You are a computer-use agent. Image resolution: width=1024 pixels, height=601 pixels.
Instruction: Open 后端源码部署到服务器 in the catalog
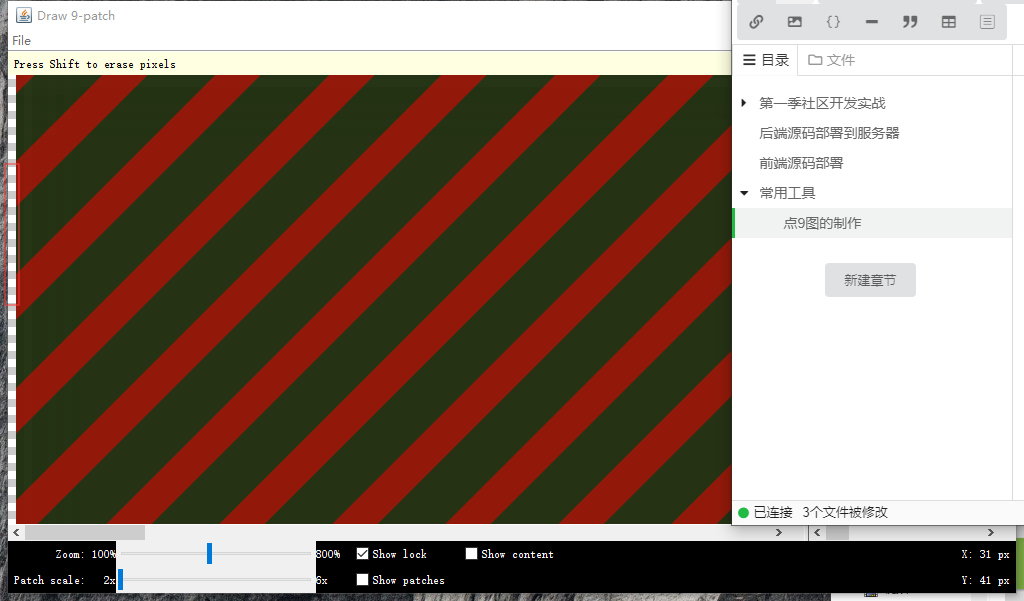[x=829, y=133]
